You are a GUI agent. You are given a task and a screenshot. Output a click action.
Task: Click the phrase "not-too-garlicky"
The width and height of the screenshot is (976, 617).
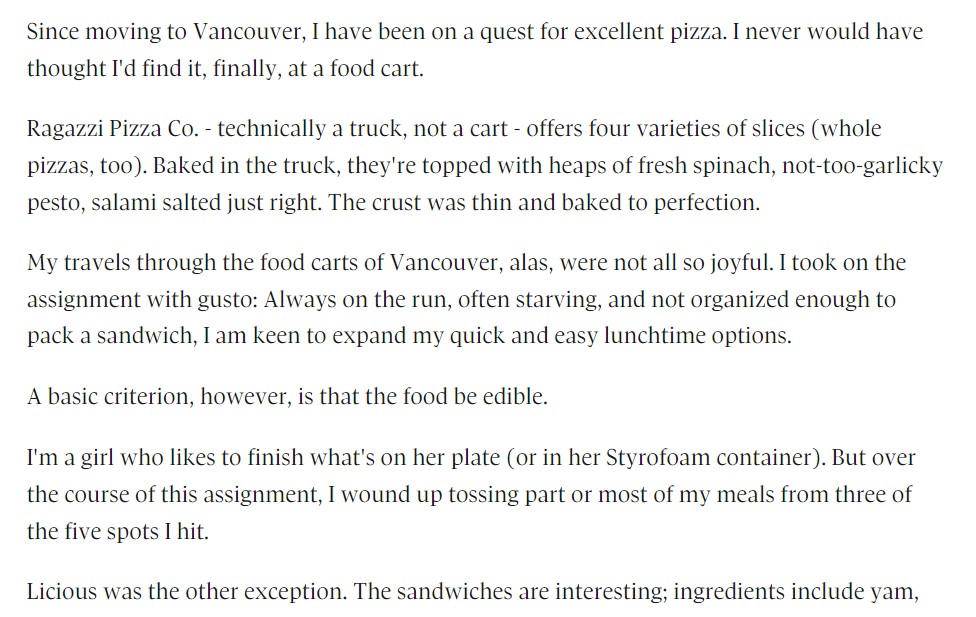pyautogui.click(x=863, y=166)
